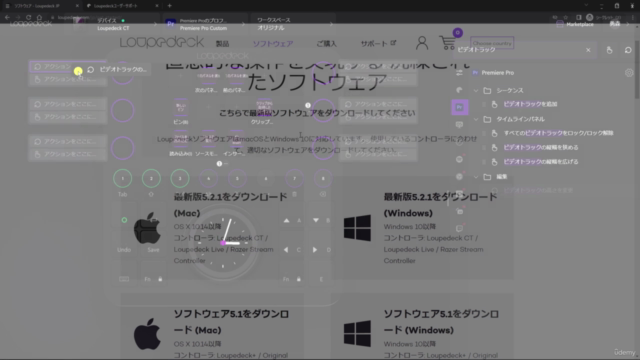
Task: Open the shopping cart icon
Action: 447,42
